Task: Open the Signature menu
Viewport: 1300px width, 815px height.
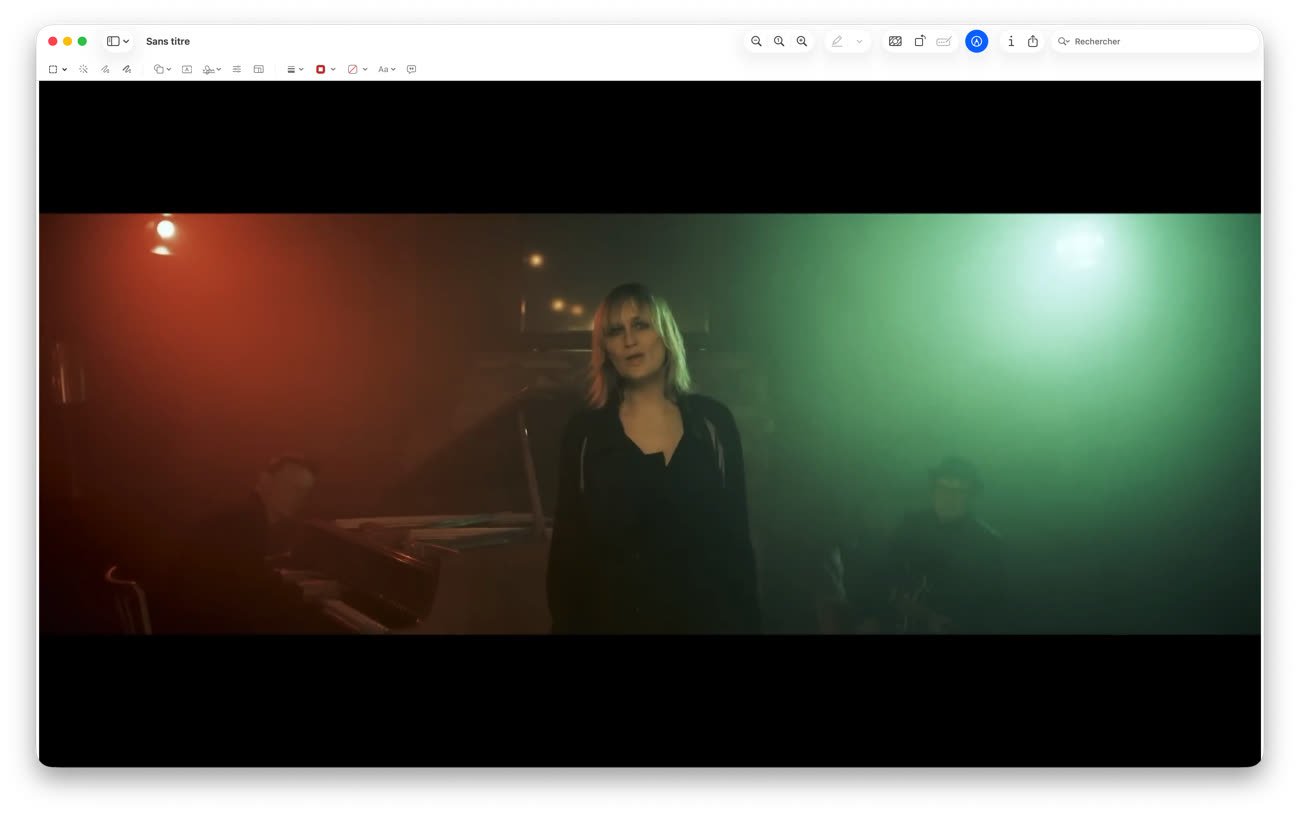Action: click(211, 69)
